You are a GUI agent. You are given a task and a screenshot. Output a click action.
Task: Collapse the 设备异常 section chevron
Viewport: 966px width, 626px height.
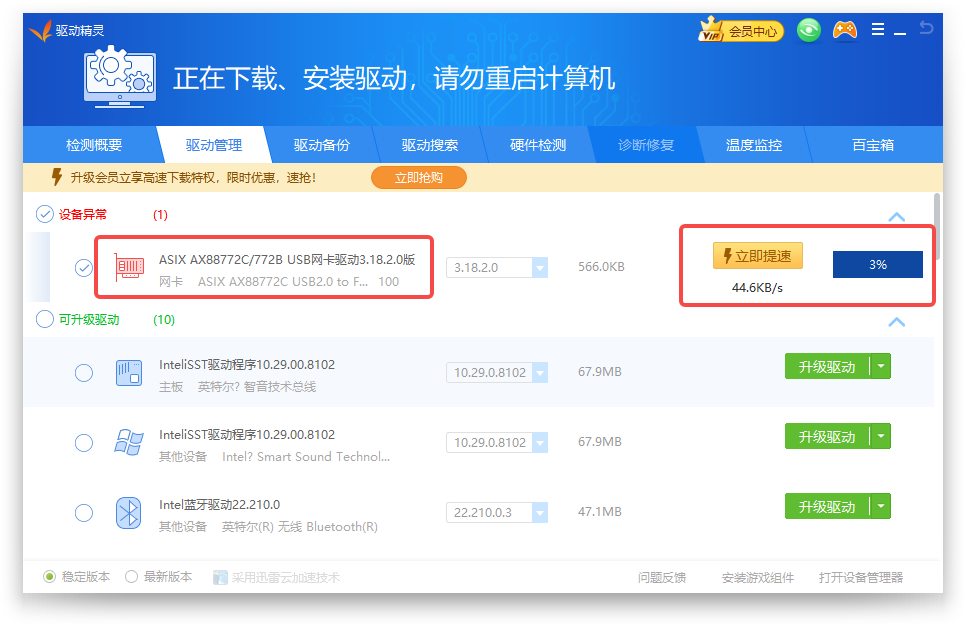[x=896, y=217]
